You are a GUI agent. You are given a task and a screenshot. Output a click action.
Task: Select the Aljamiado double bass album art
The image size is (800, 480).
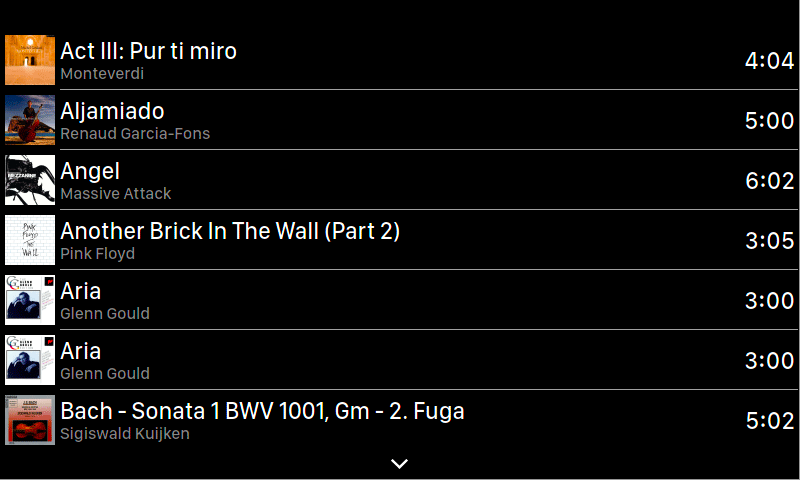coord(30,120)
